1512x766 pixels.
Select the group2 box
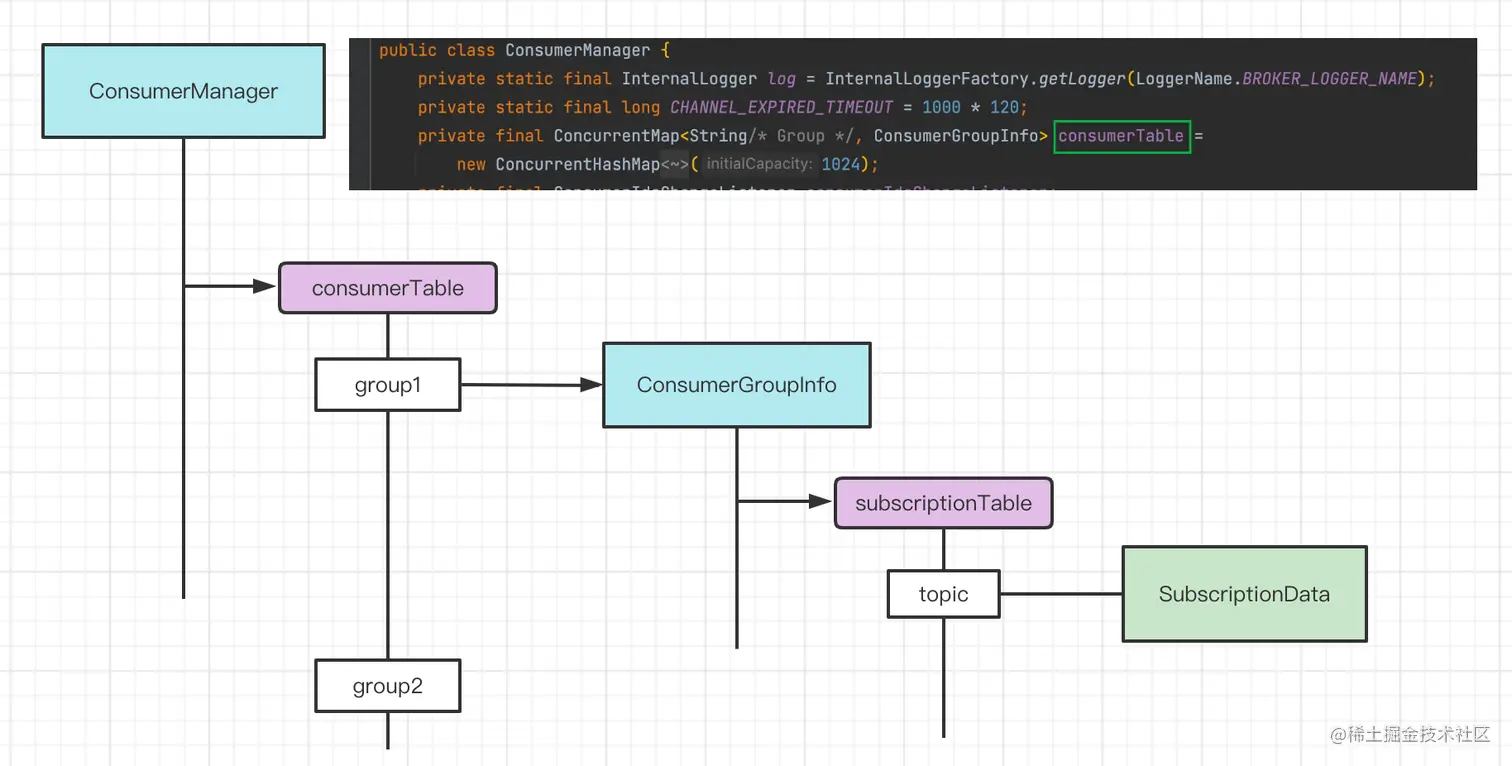pos(387,686)
